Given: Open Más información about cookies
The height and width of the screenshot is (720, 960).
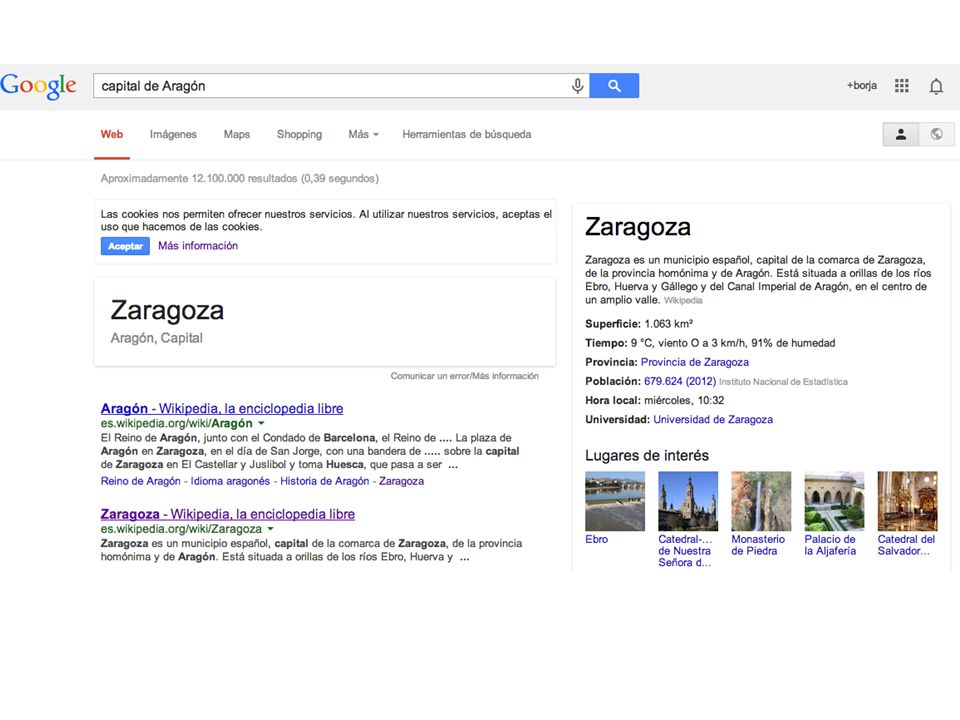Looking at the screenshot, I should 198,246.
